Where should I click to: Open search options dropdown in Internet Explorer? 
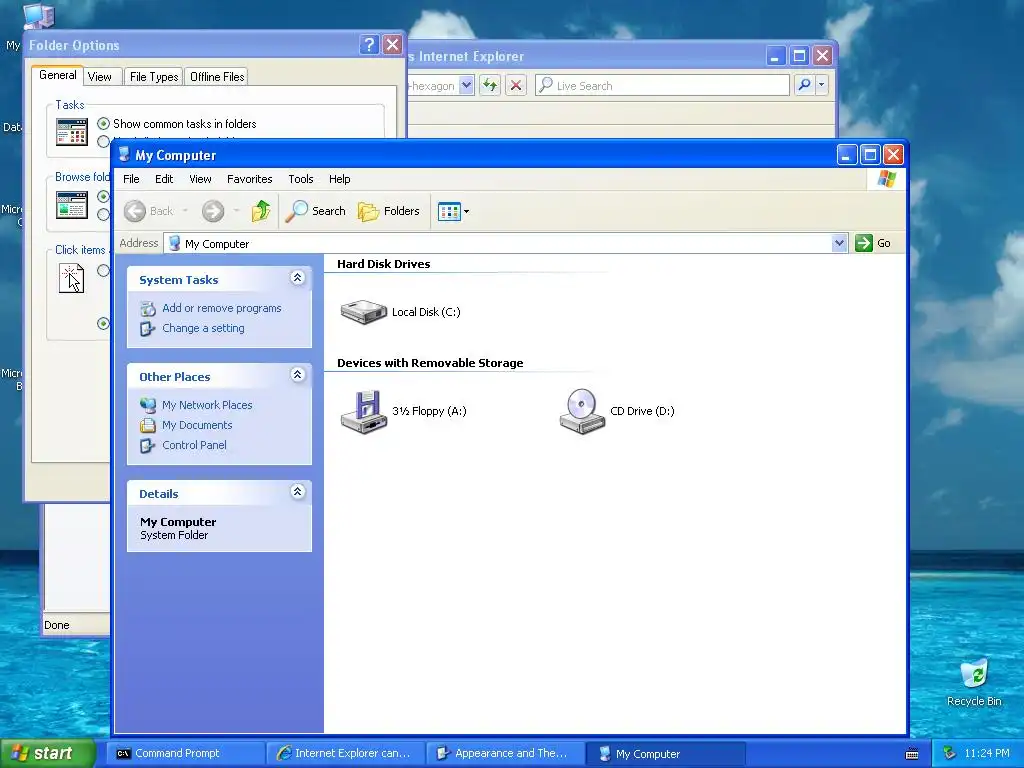(822, 85)
